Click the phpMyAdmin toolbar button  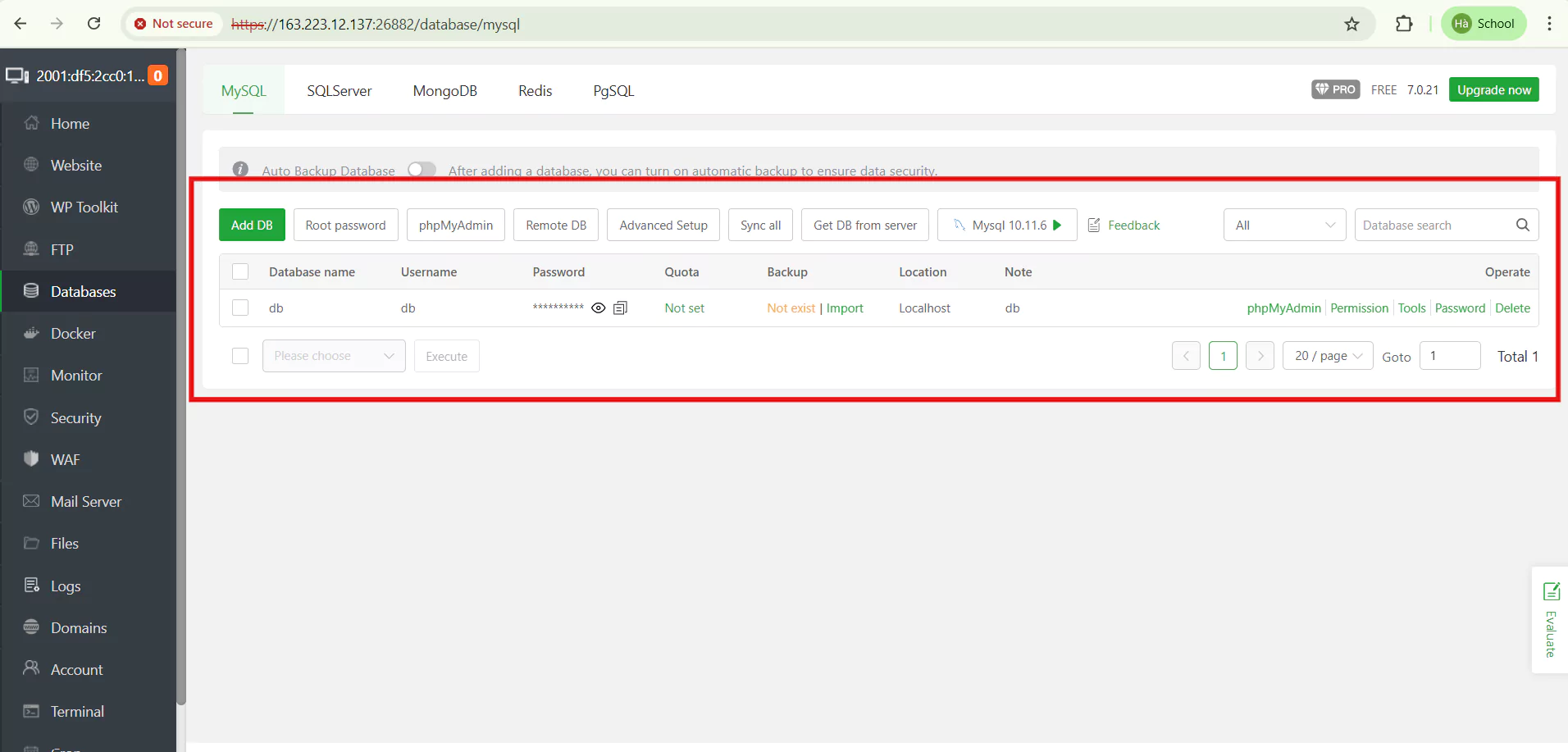tap(456, 225)
